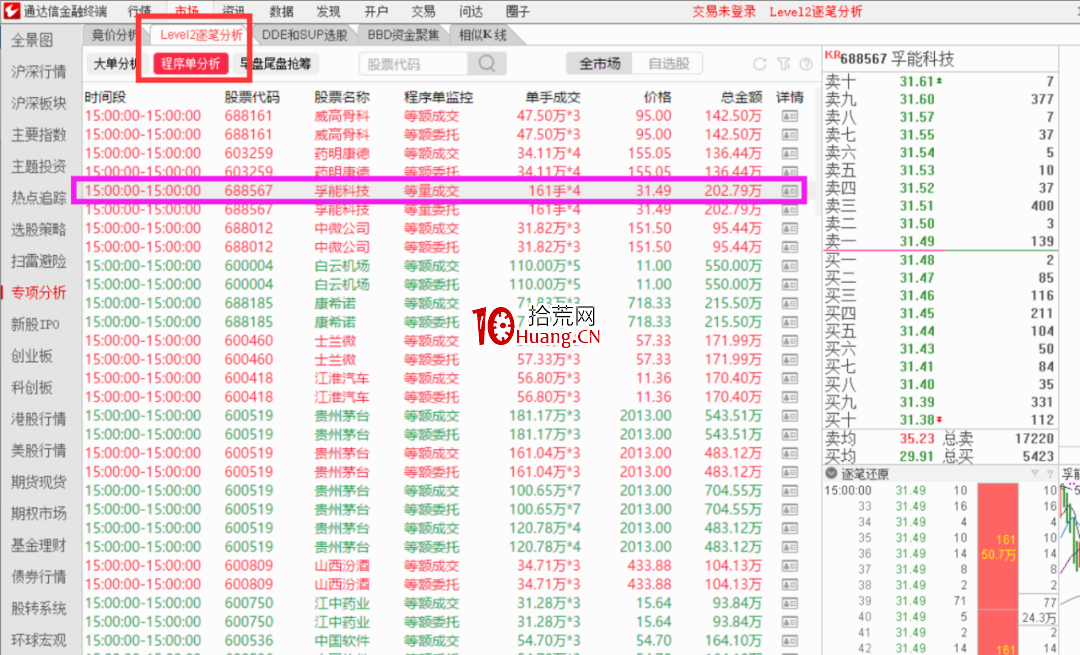Open detail icon for 600536 中国软件 row
1080x655 pixels.
pyautogui.click(x=789, y=641)
